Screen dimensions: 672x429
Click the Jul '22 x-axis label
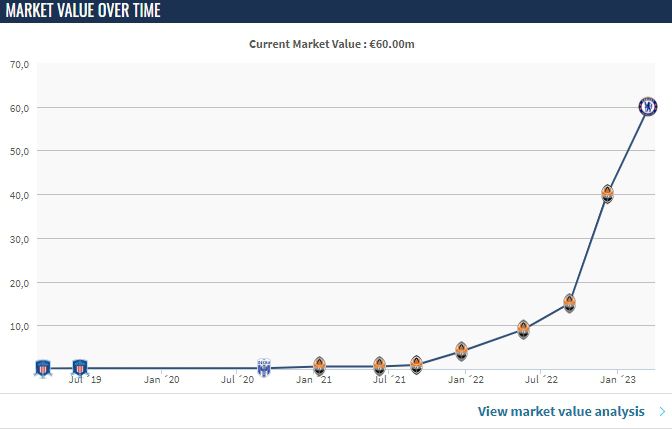(x=541, y=380)
